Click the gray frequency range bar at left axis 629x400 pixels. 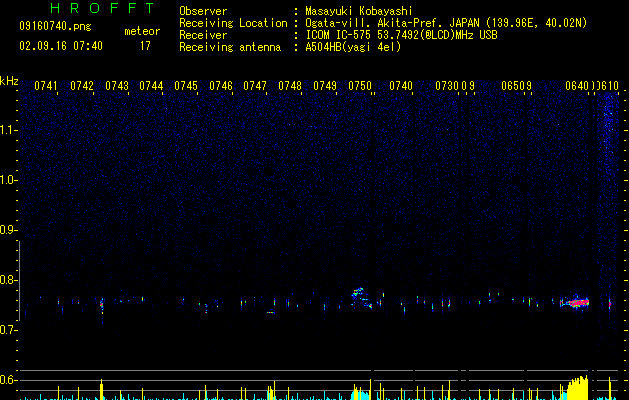(19, 280)
